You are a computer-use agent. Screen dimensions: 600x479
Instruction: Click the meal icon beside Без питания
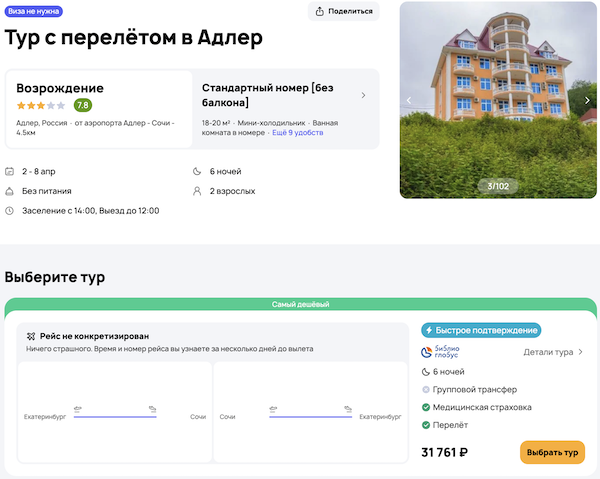pyautogui.click(x=10, y=191)
